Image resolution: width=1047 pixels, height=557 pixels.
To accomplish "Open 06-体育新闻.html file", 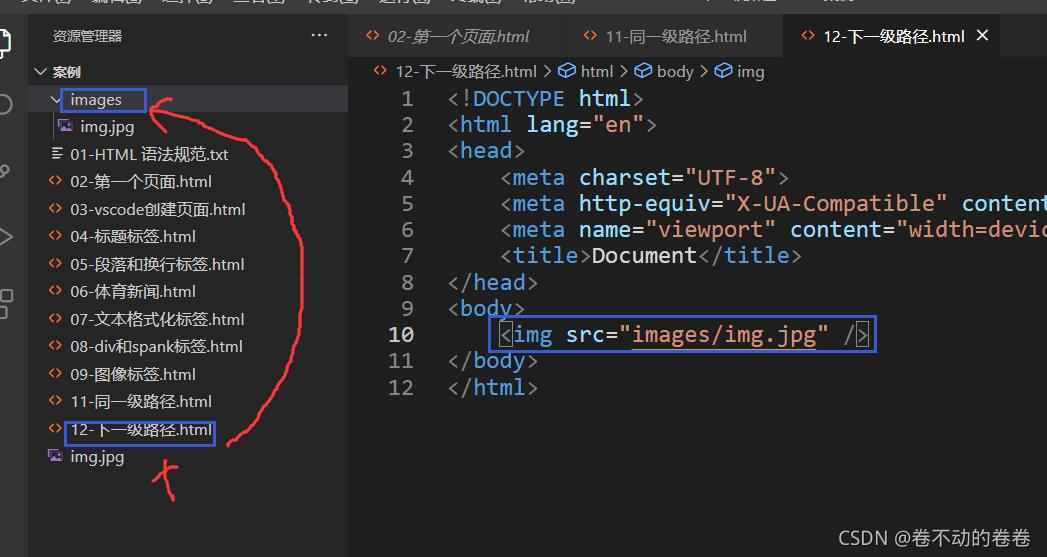I will pyautogui.click(x=133, y=292).
